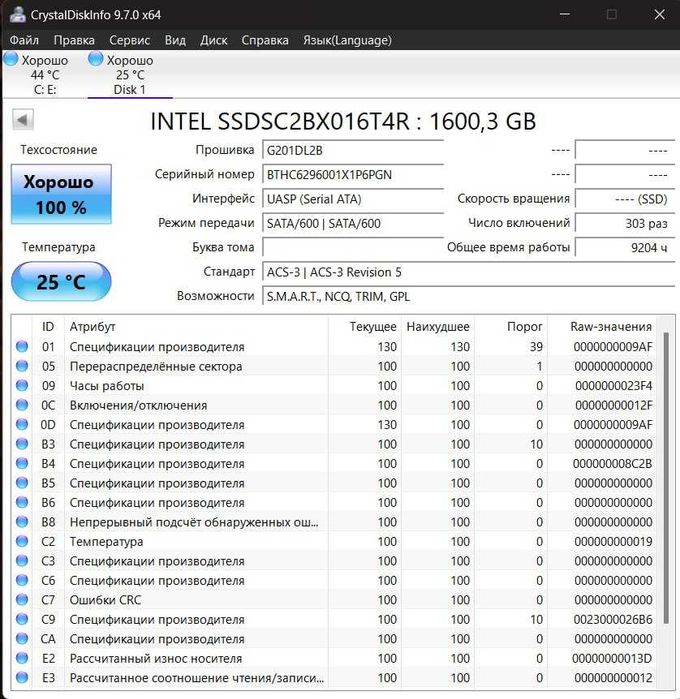Open the Вид menu
680x699 pixels.
(x=175, y=40)
